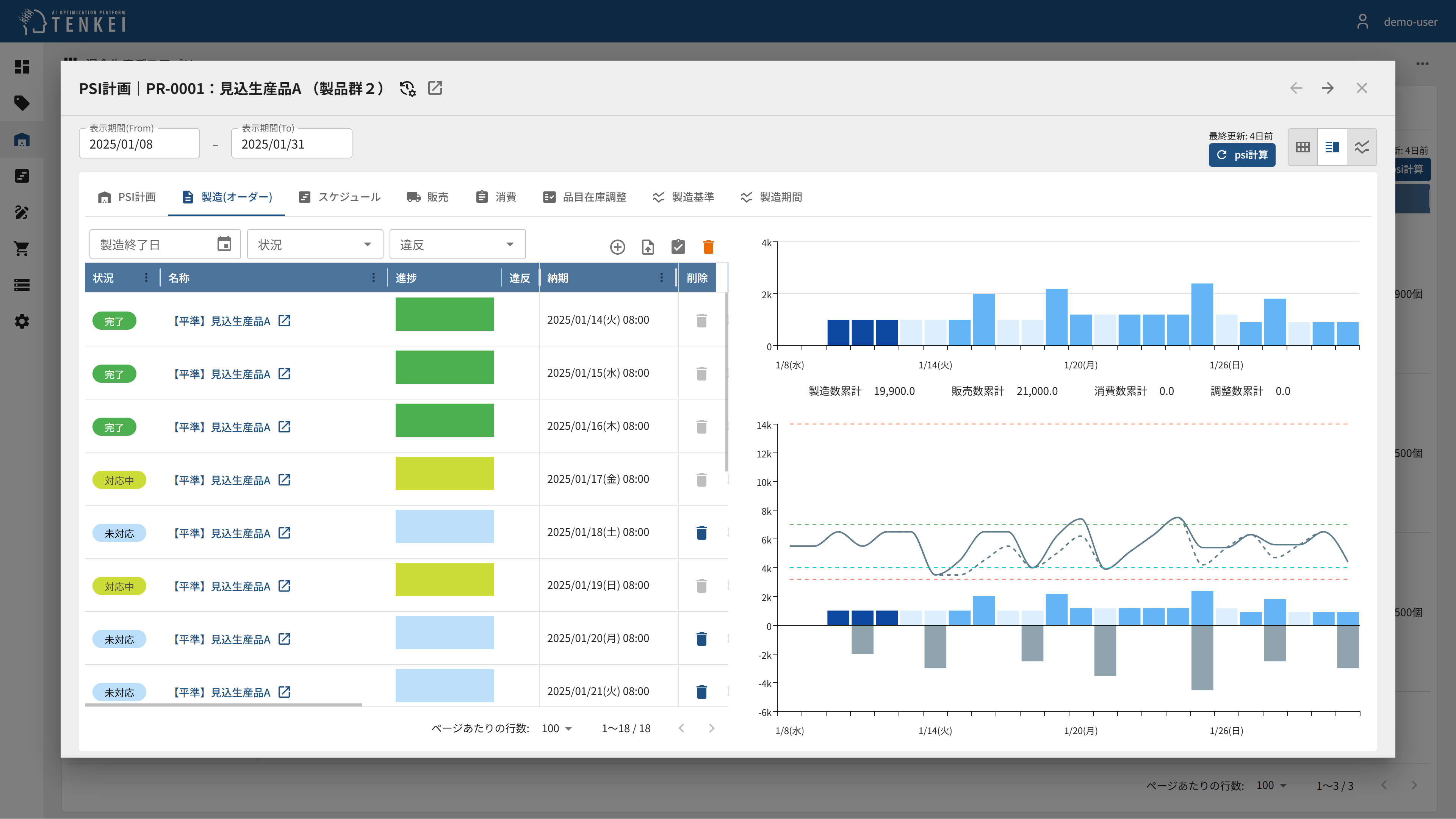Image resolution: width=1456 pixels, height=819 pixels.
Task: Click the clipboard check icon above table
Action: point(678,247)
